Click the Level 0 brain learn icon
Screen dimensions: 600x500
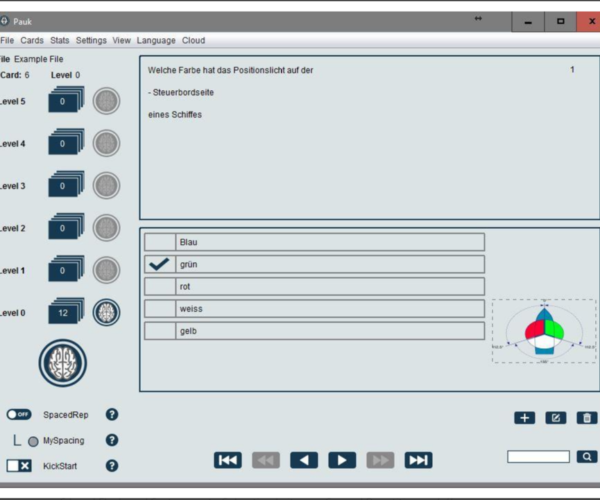[106, 312]
